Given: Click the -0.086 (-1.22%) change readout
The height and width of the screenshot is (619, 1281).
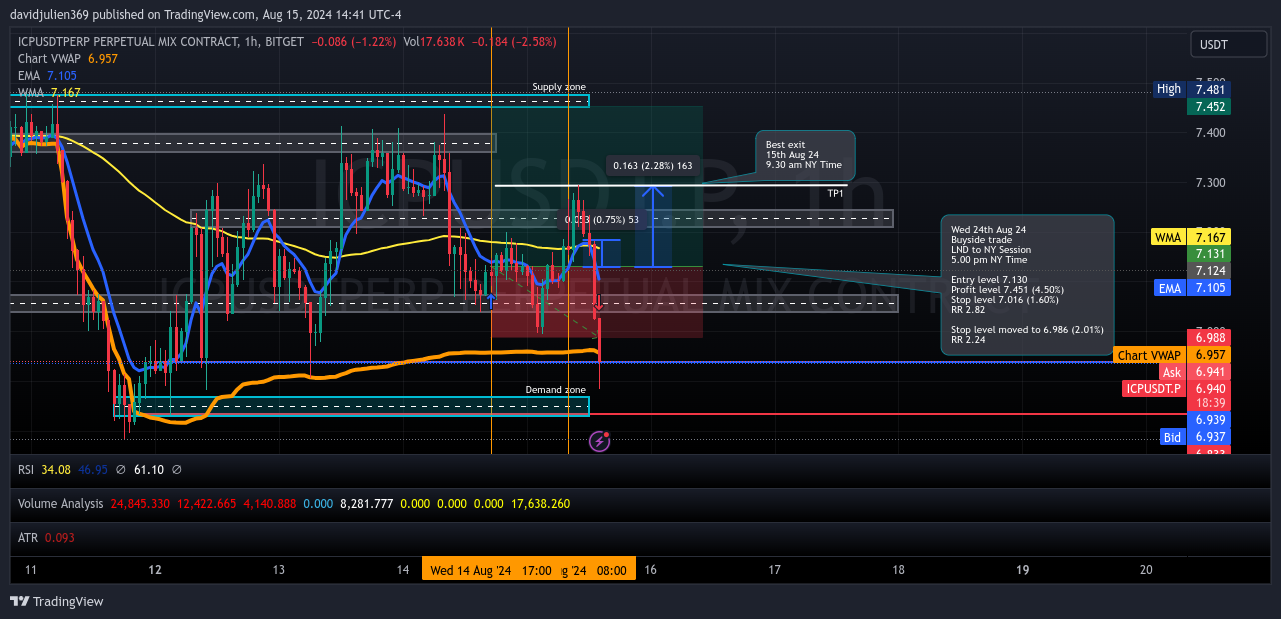Looking at the screenshot, I should pos(354,42).
